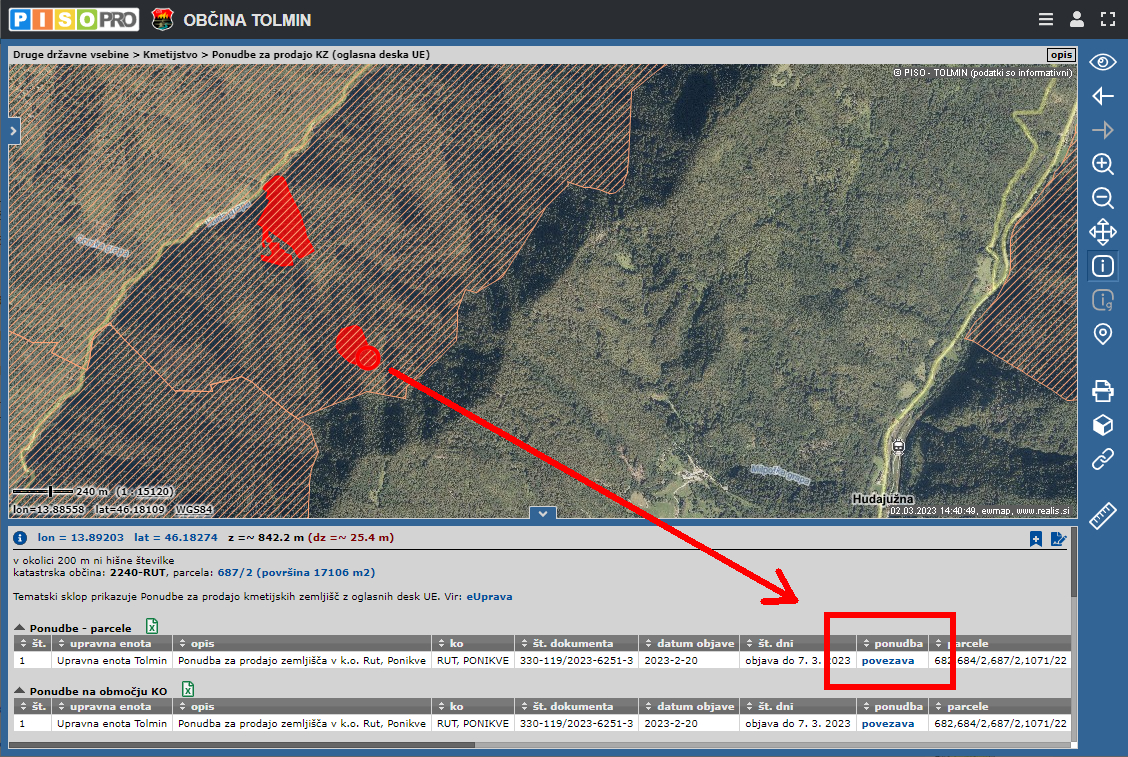Screen dimensions: 1128x757
Task: Copy map link via chain icon
Action: (1102, 459)
